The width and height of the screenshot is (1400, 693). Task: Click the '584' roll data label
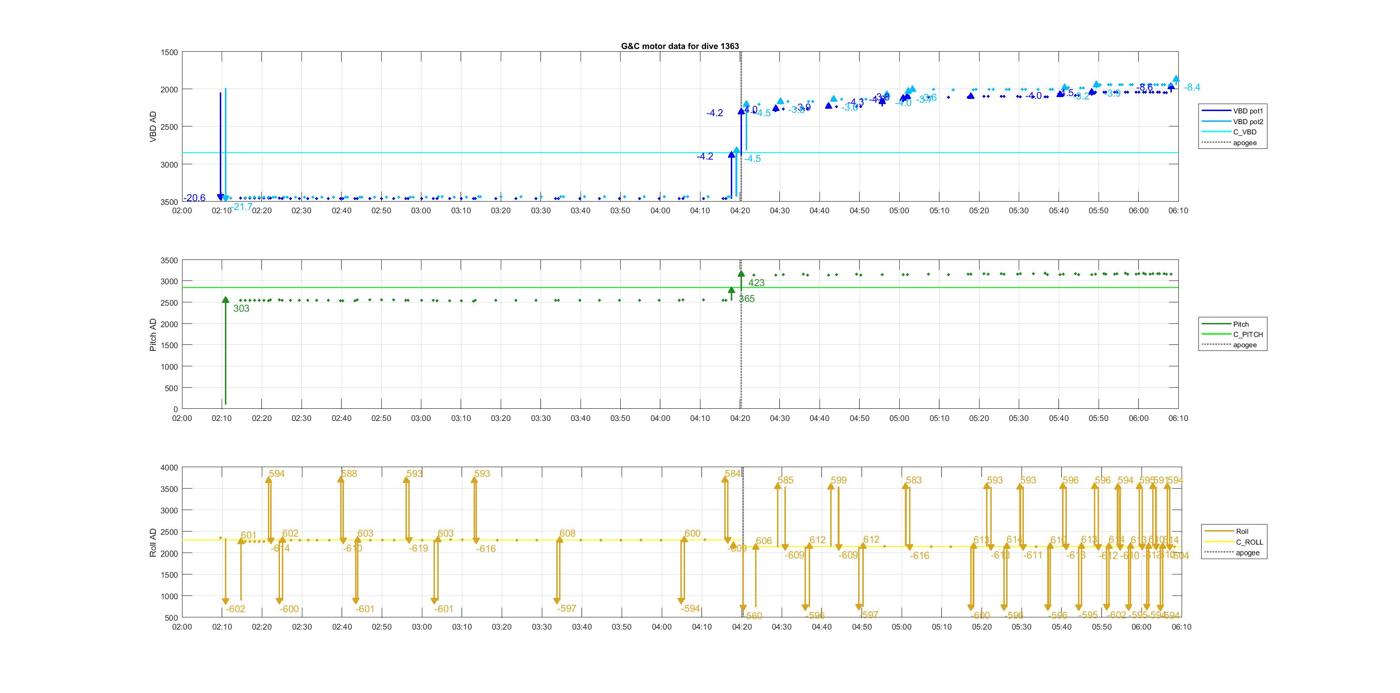point(733,474)
